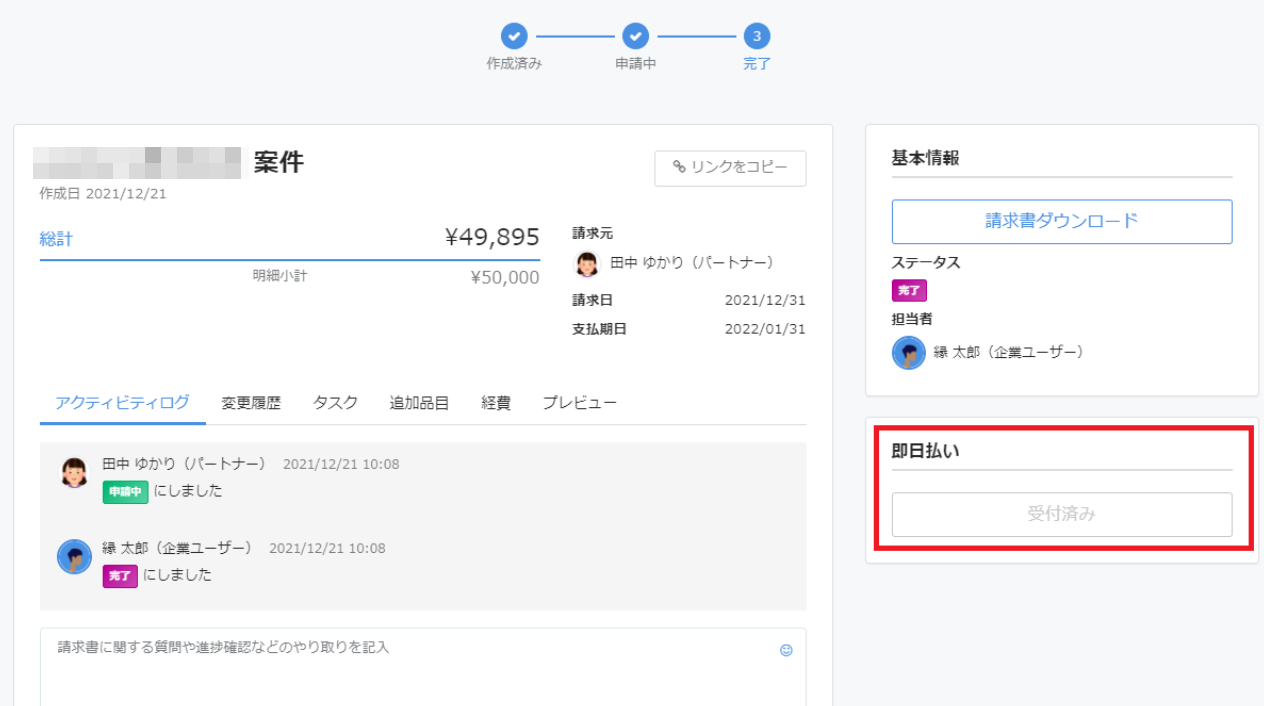
Task: Click the subtotal value ¥50,000
Action: [x=505, y=277]
